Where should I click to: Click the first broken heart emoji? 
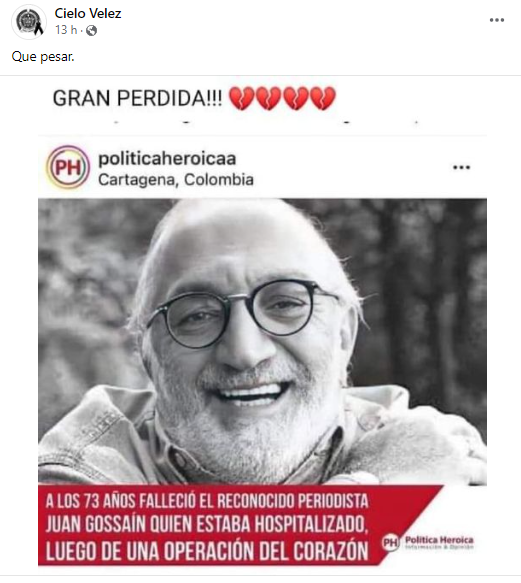point(241,98)
